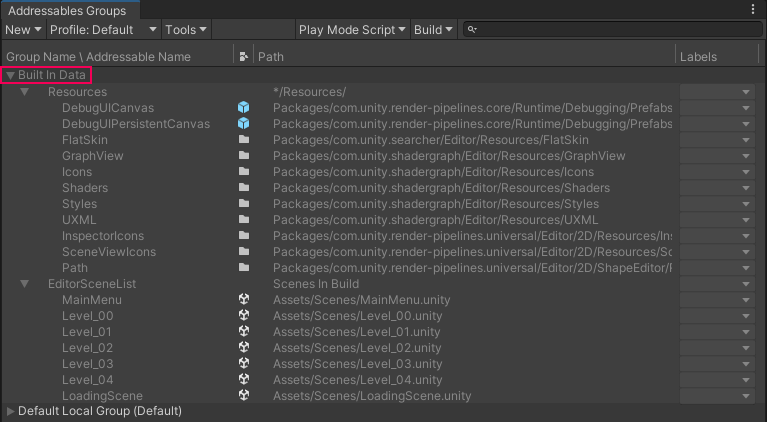Image resolution: width=767 pixels, height=422 pixels.
Task: Click the Unity scene icon for Level_02
Action: coord(243,348)
